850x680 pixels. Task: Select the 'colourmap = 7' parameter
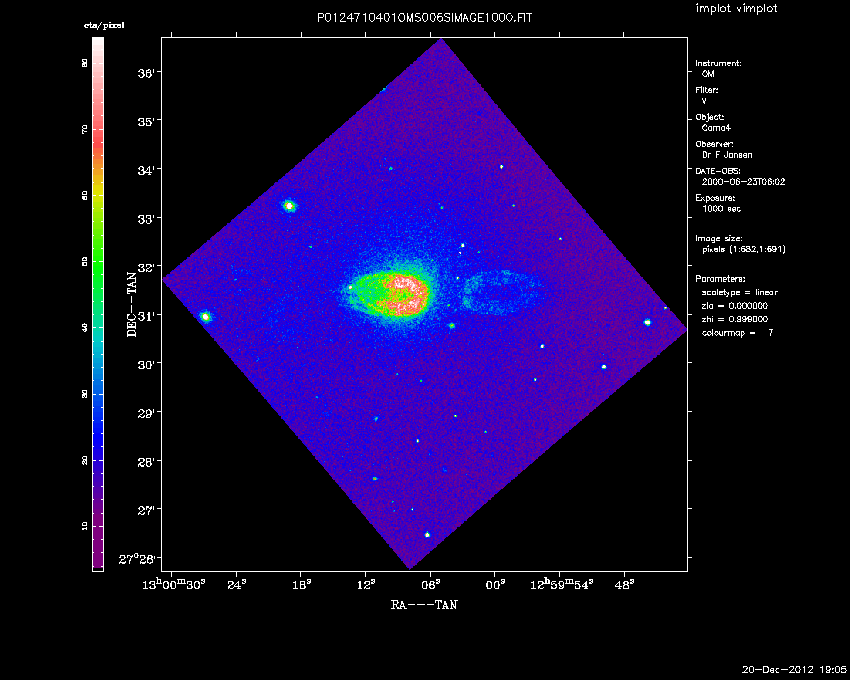tap(738, 333)
